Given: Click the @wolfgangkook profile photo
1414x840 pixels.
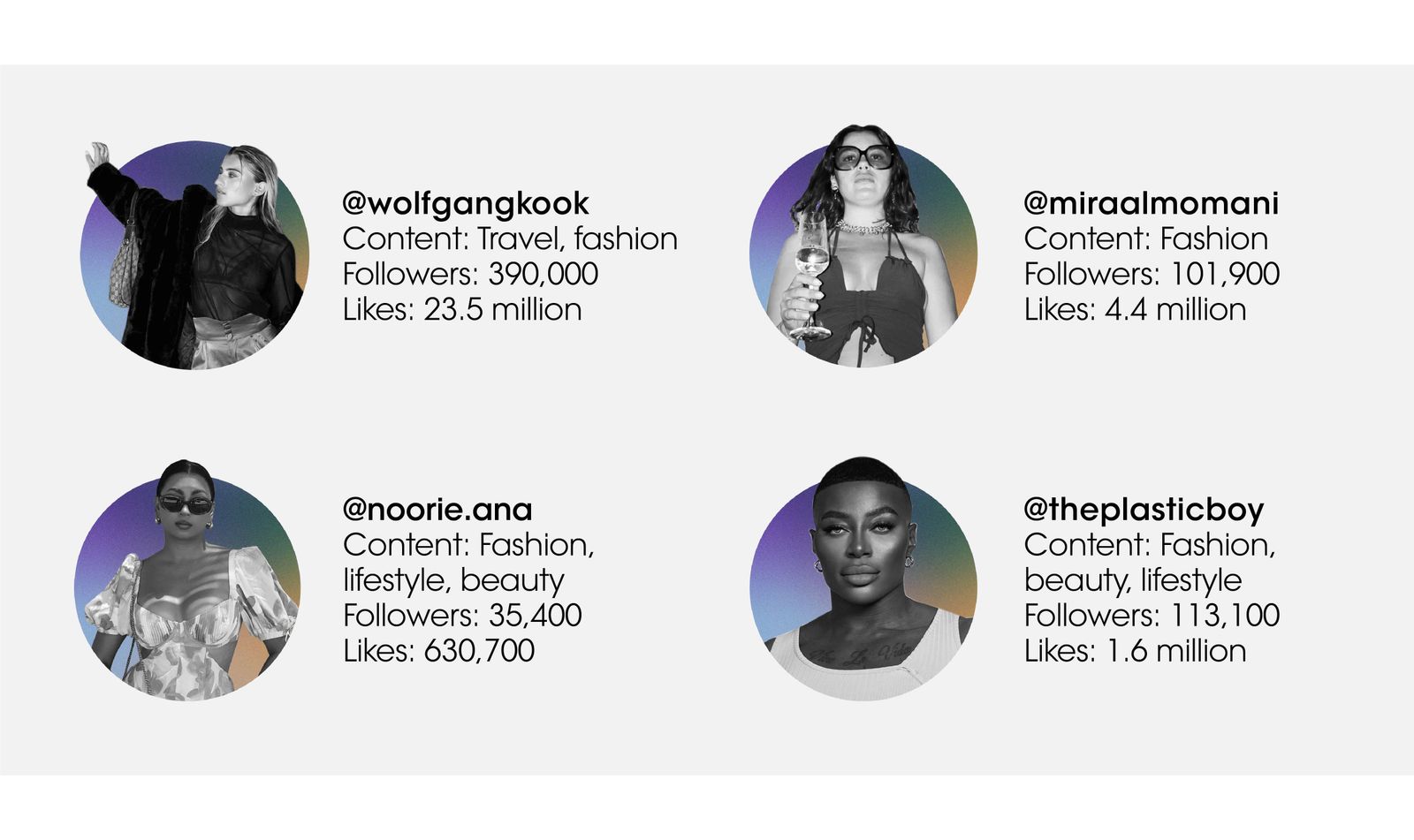Looking at the screenshot, I should 195,254.
